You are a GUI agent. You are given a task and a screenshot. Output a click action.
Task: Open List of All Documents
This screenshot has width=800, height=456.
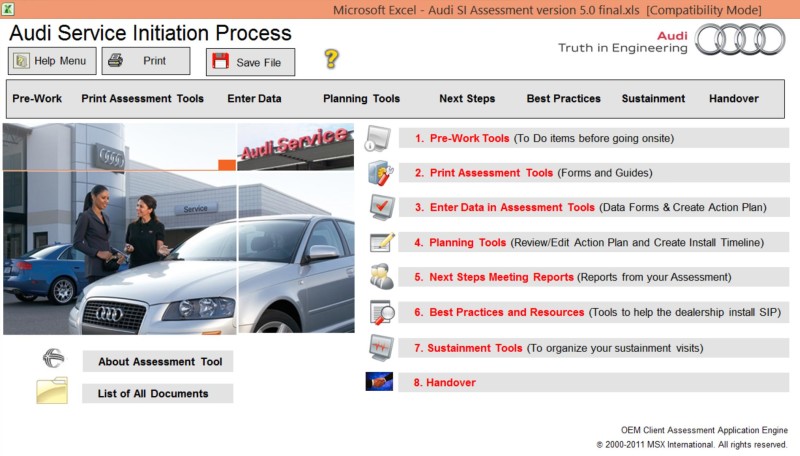pyautogui.click(x=157, y=393)
